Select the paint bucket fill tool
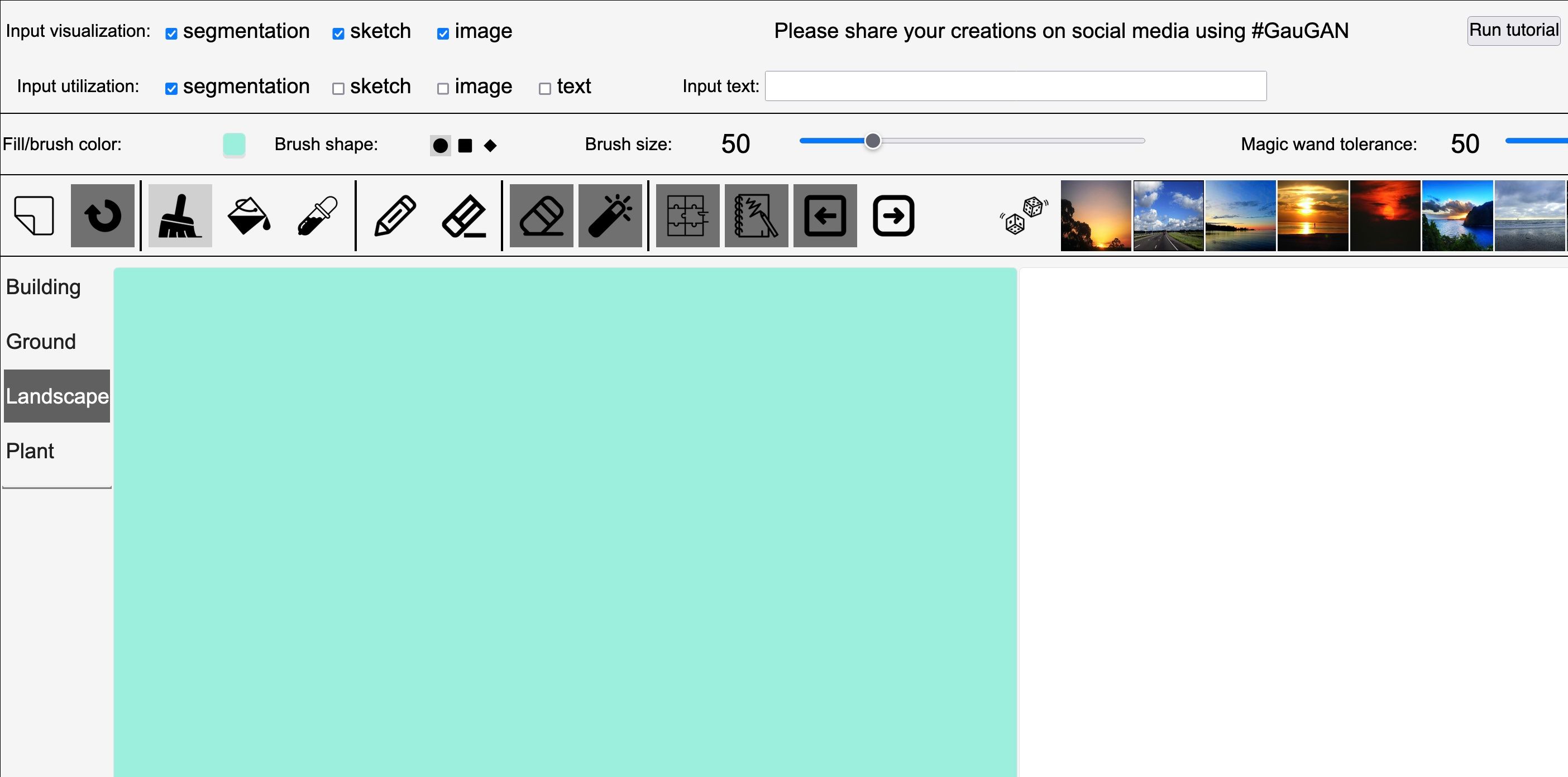The image size is (1568, 777). pyautogui.click(x=248, y=215)
